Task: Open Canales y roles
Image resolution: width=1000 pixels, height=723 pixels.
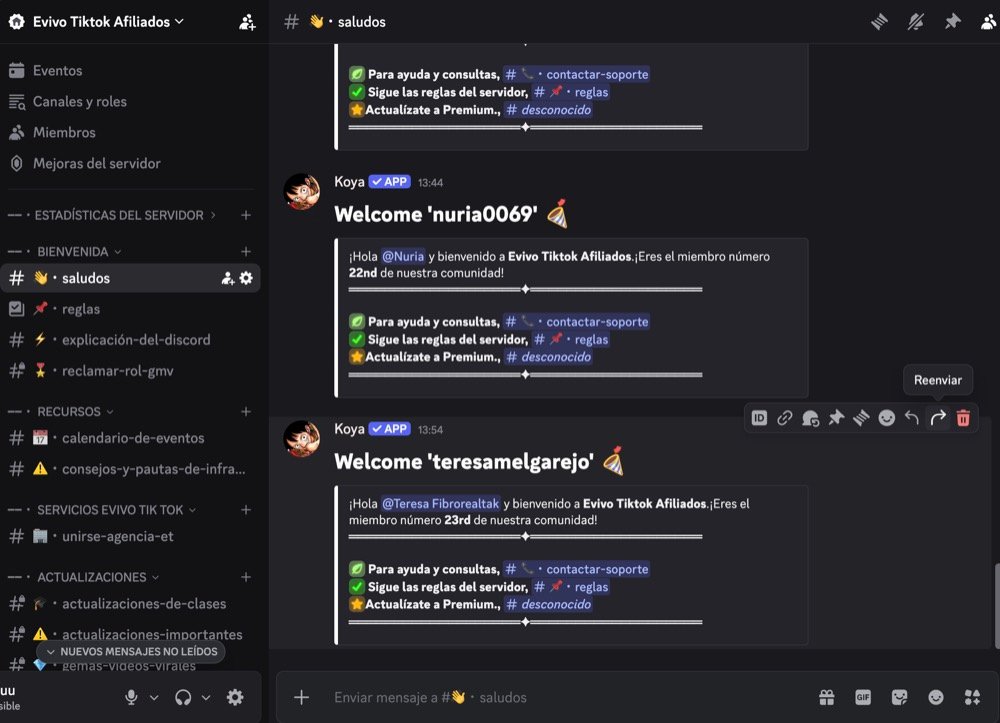Action: (x=80, y=101)
